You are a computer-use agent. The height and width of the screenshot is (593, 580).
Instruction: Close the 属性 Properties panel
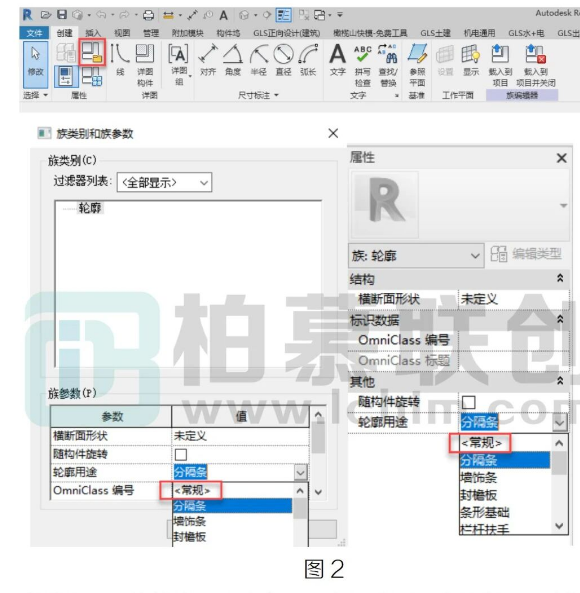(562, 158)
